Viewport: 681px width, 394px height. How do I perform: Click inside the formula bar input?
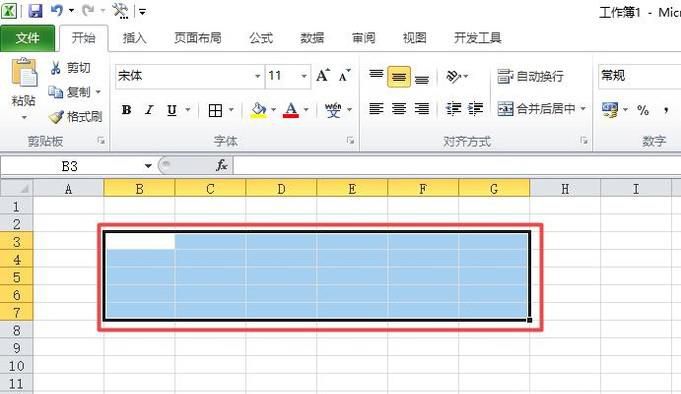pyautogui.click(x=457, y=166)
